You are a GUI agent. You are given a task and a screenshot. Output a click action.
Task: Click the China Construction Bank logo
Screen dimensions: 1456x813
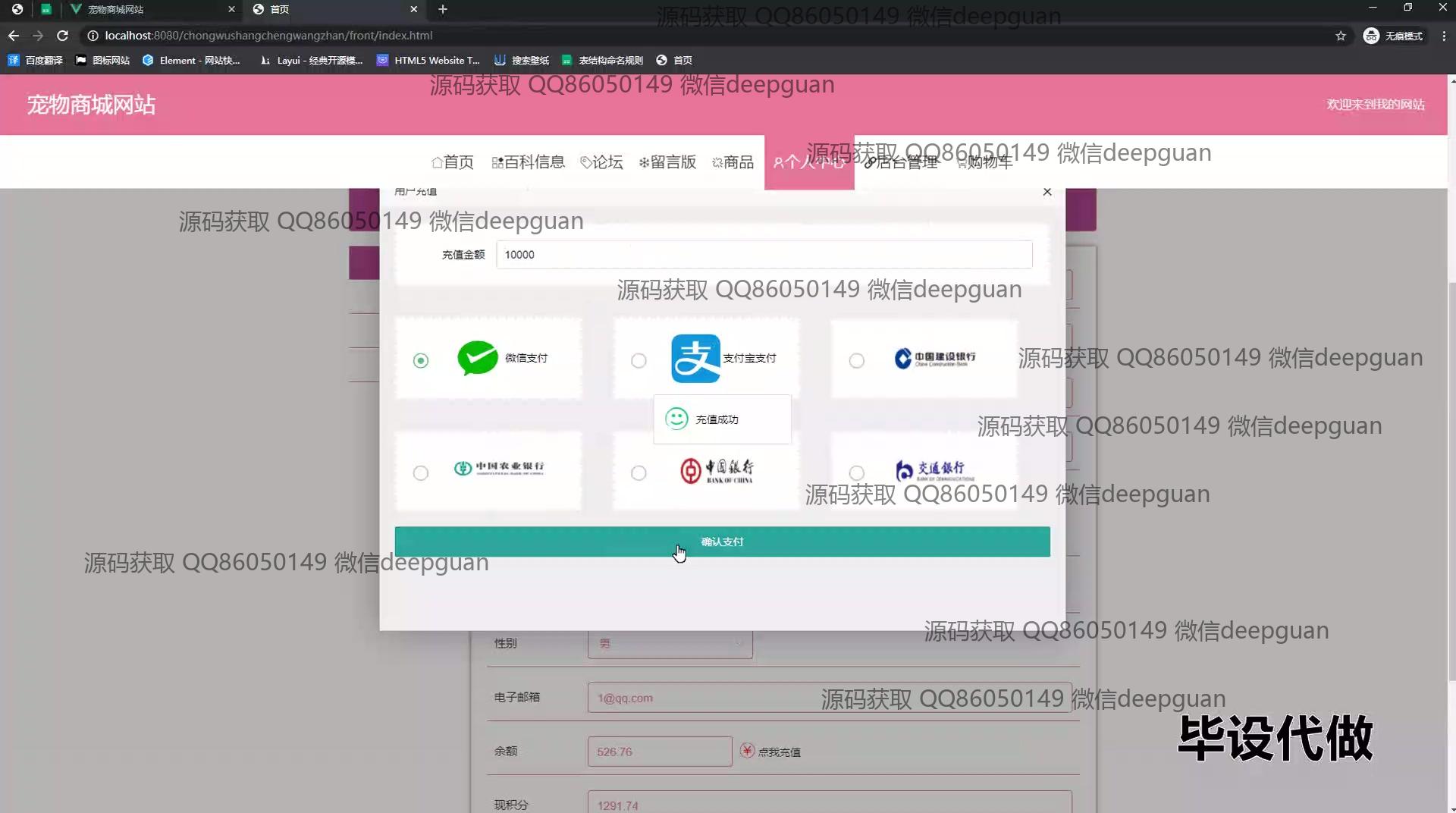point(935,358)
